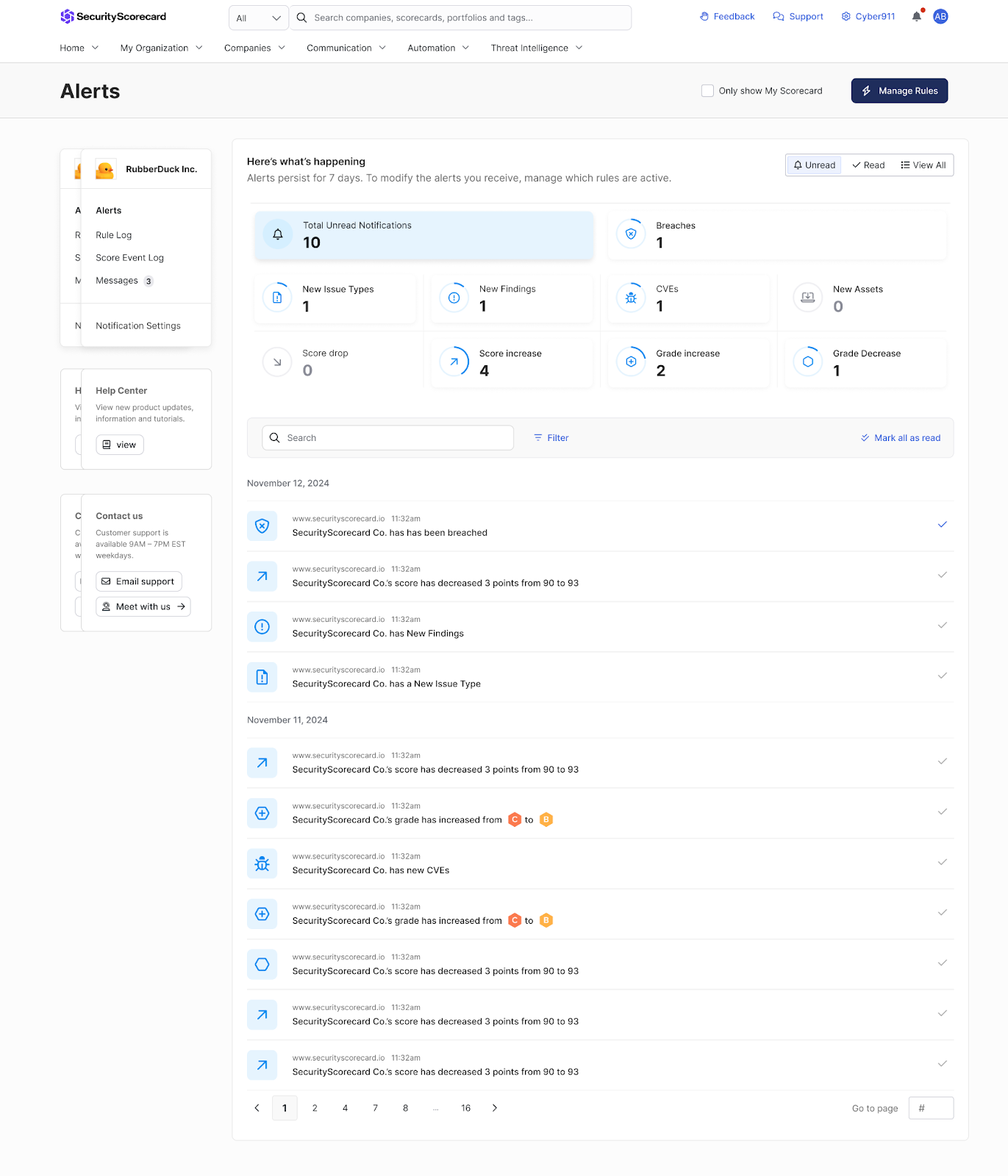Click the CVEs bug icon card

coord(631,298)
